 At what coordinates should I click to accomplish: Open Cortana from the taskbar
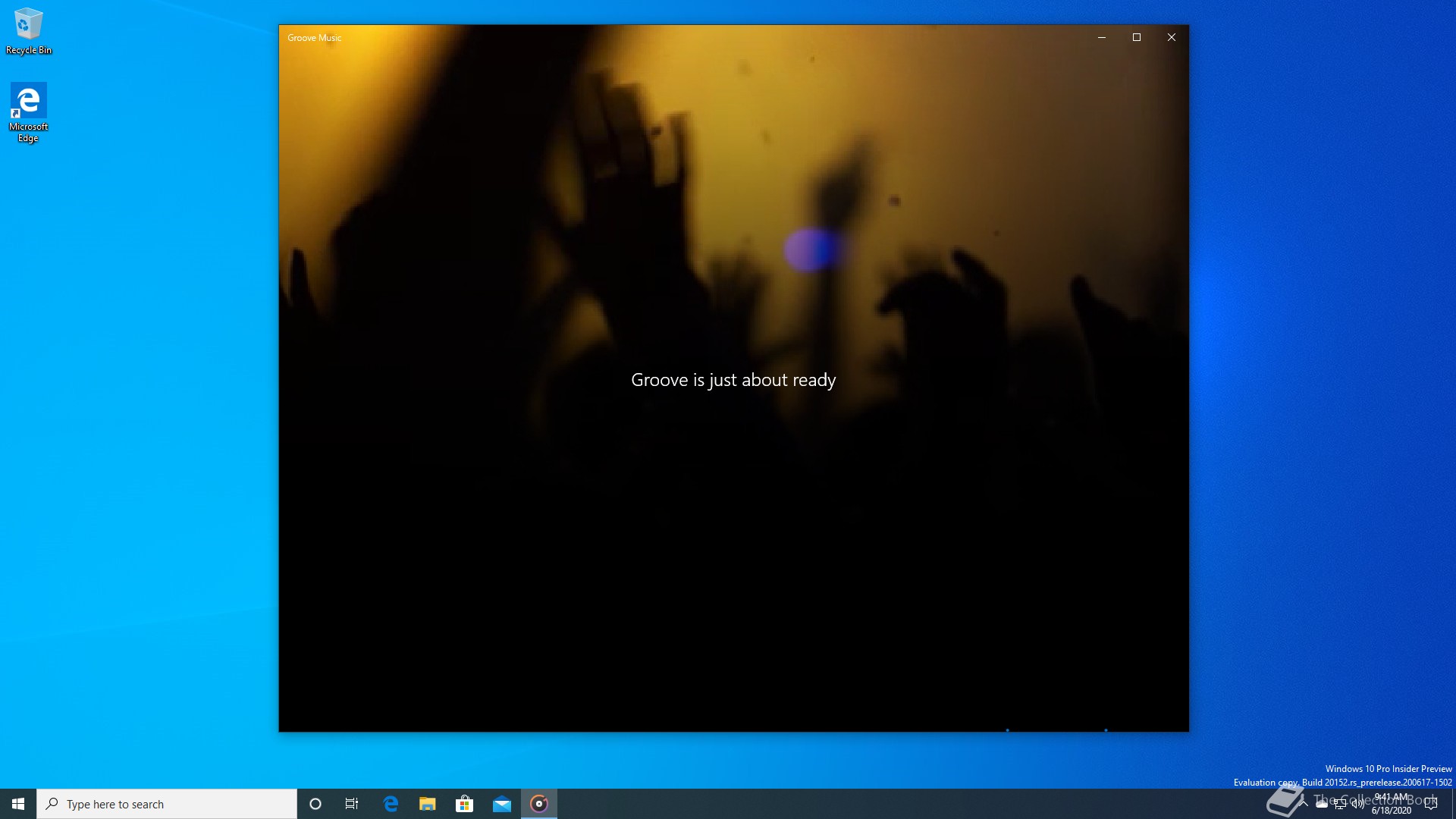coord(315,804)
